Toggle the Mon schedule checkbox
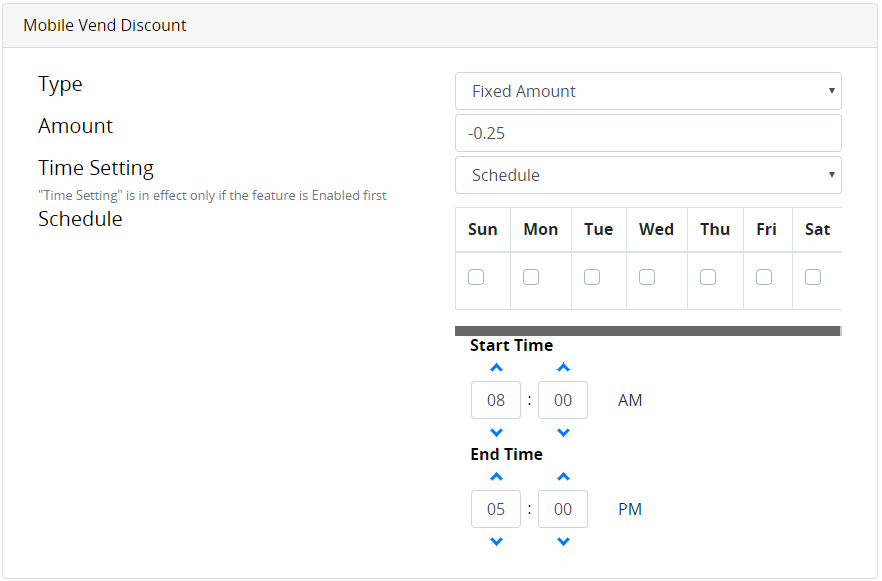The width and height of the screenshot is (882, 581). pyautogui.click(x=531, y=277)
